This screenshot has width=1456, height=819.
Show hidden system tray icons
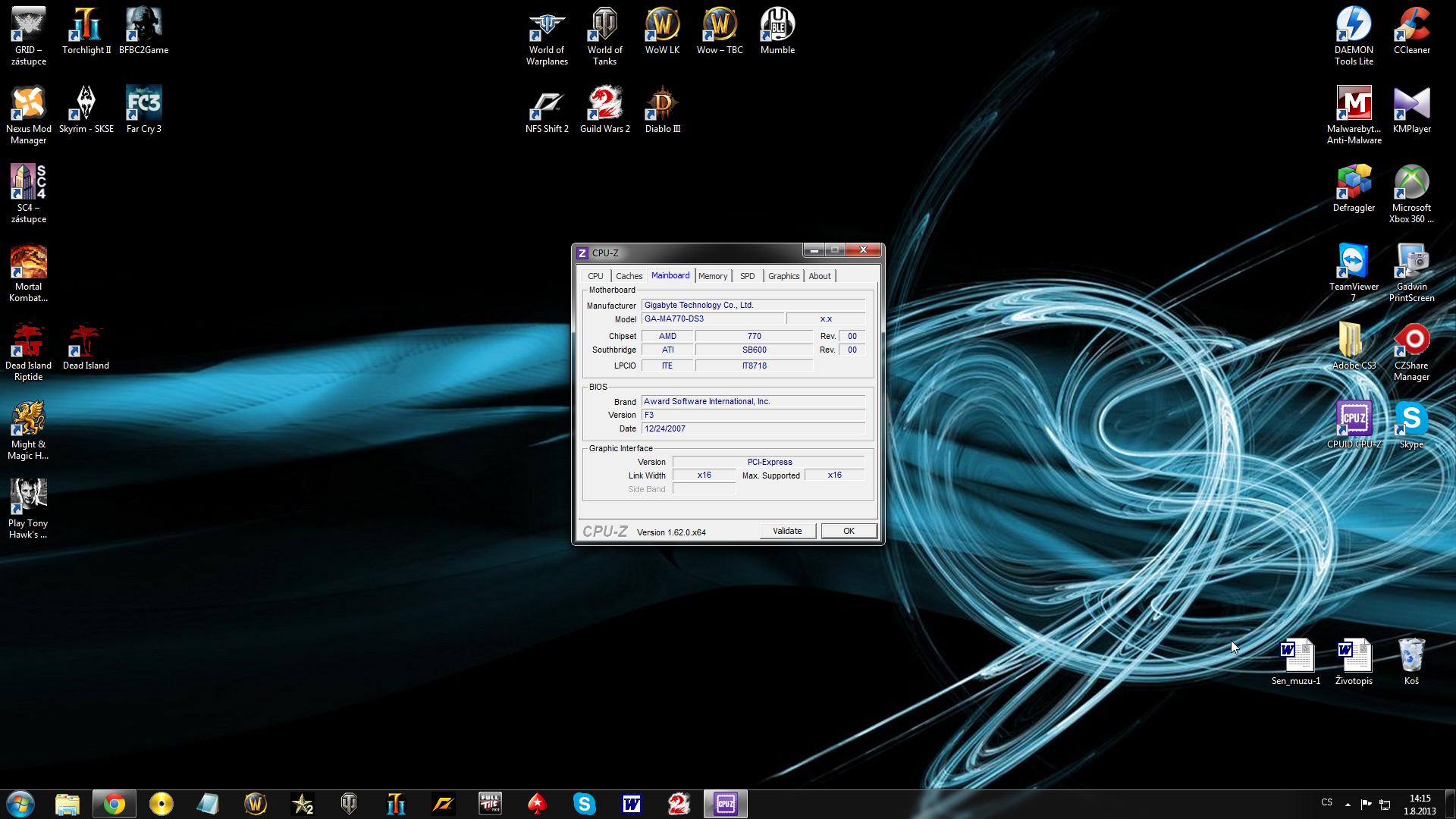(x=1348, y=804)
